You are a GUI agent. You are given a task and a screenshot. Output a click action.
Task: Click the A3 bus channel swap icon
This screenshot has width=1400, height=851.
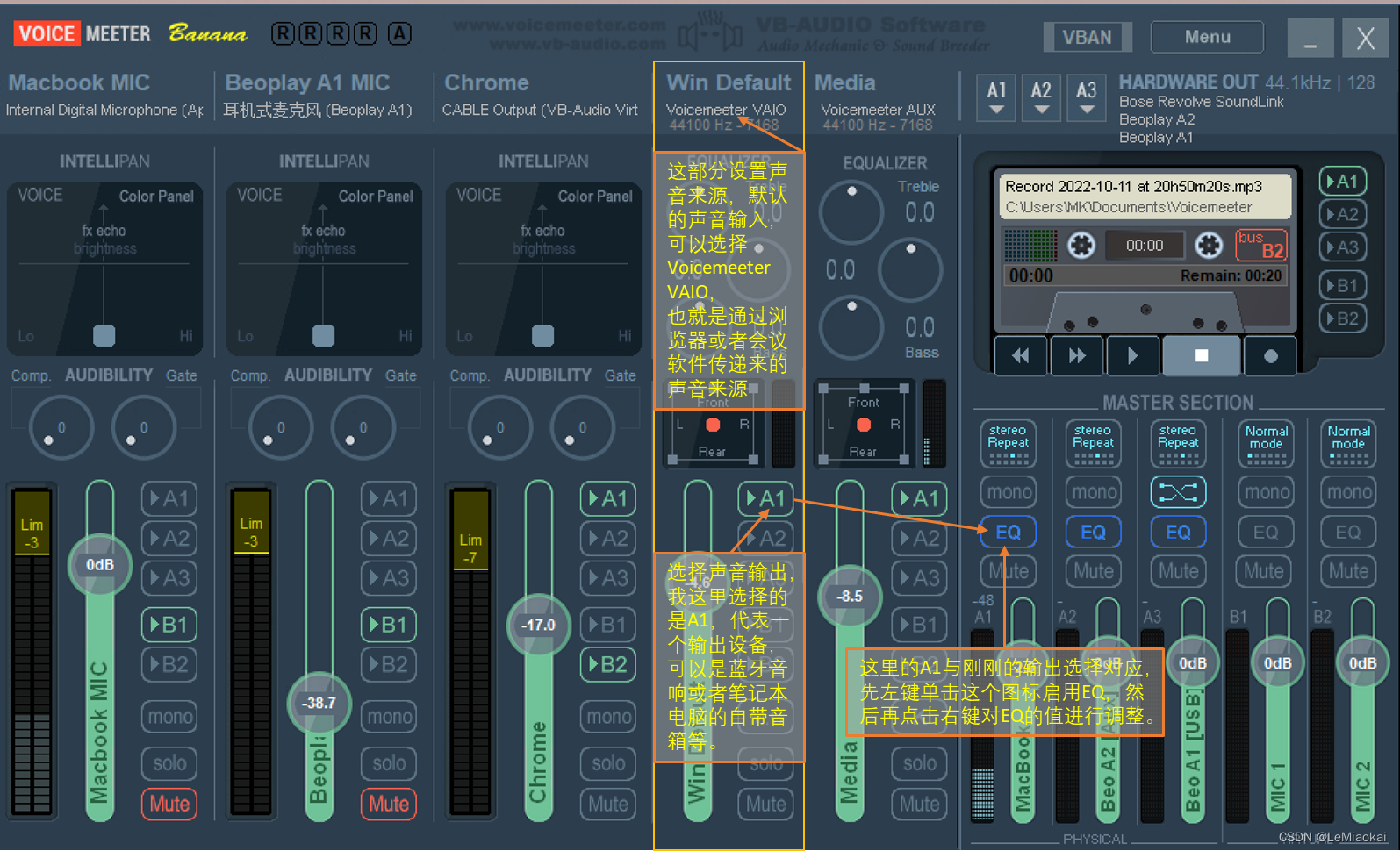(x=1178, y=492)
